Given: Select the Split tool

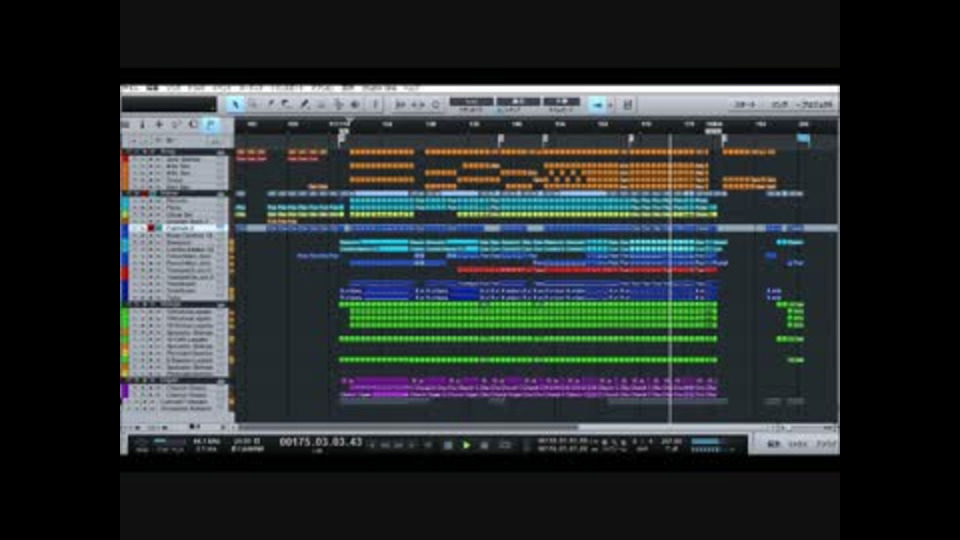Looking at the screenshot, I should 270,105.
